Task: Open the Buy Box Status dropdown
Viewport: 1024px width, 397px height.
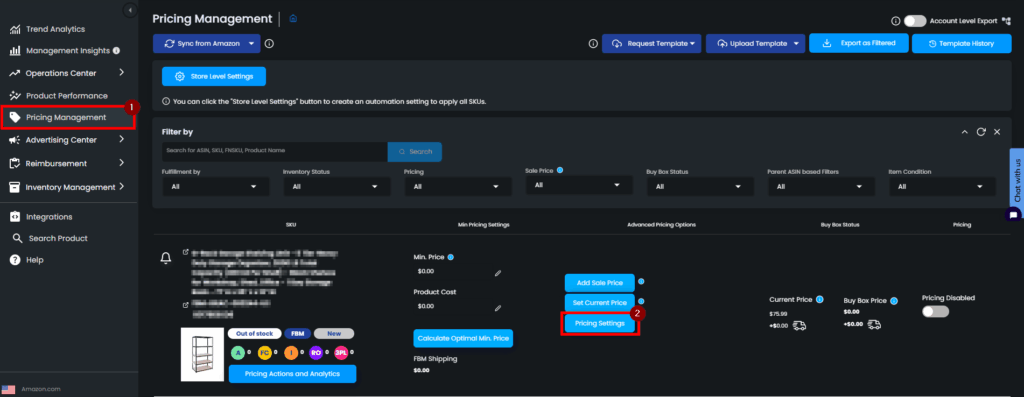Action: pos(700,186)
